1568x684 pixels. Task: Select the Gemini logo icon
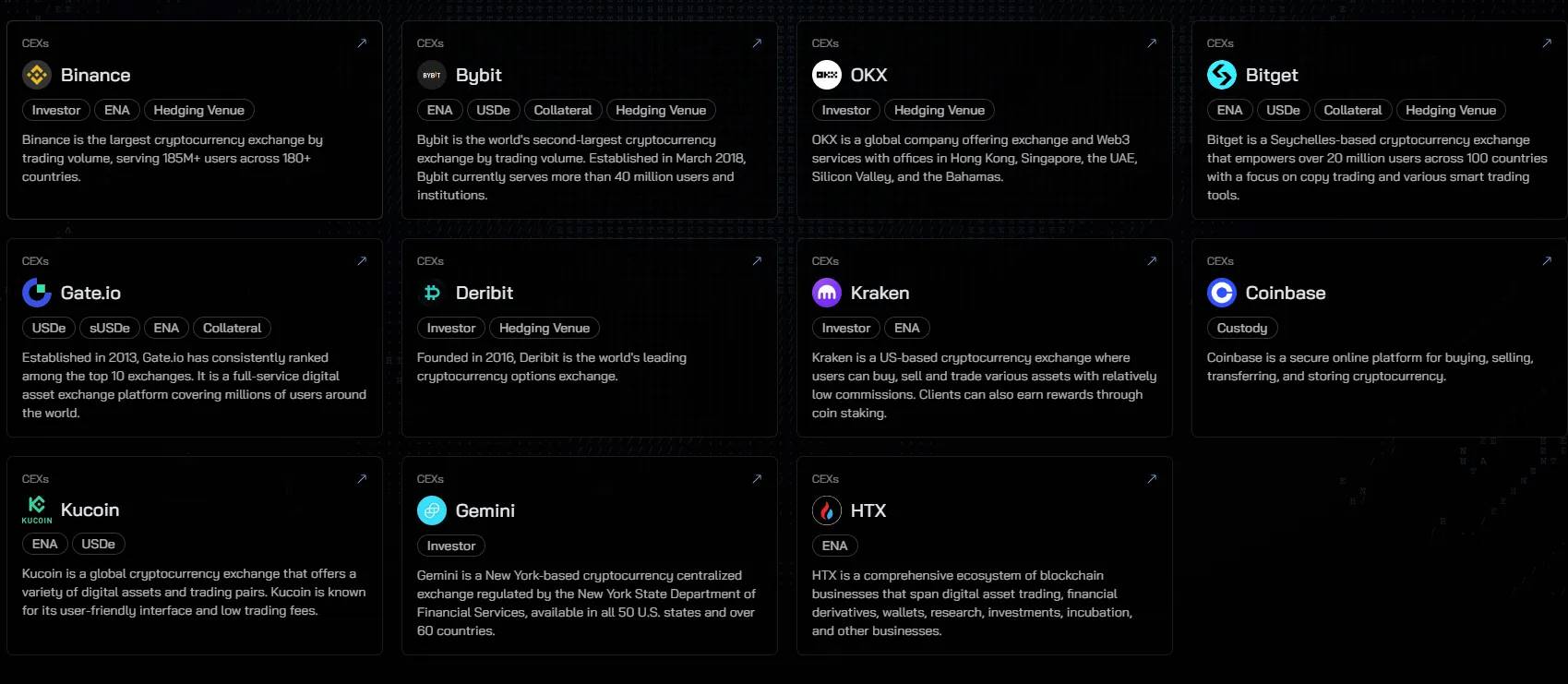coord(432,510)
